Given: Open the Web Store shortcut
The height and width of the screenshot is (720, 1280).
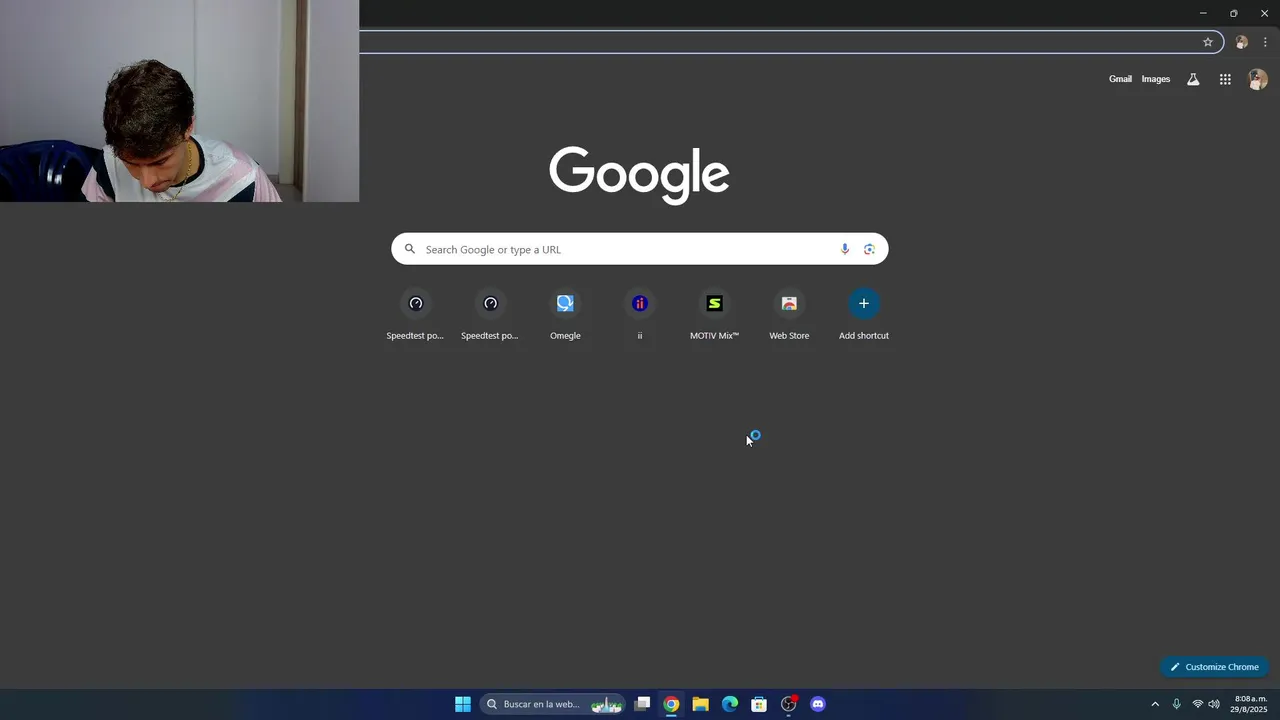Looking at the screenshot, I should pos(789,314).
